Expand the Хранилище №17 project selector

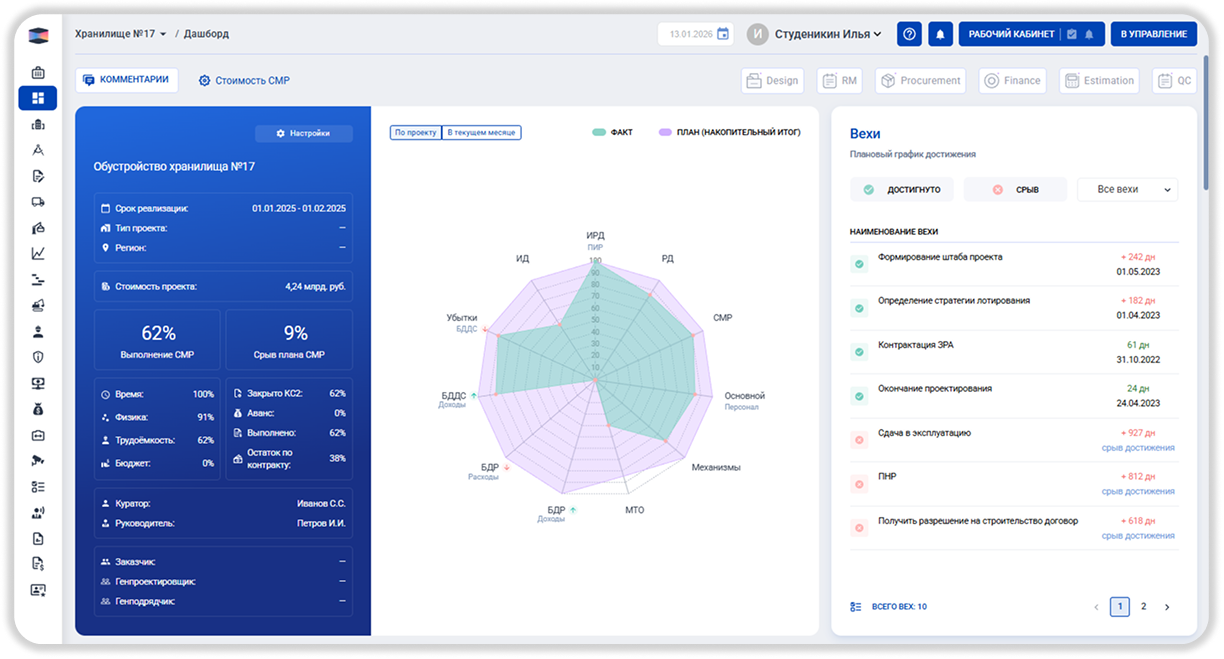(x=120, y=34)
